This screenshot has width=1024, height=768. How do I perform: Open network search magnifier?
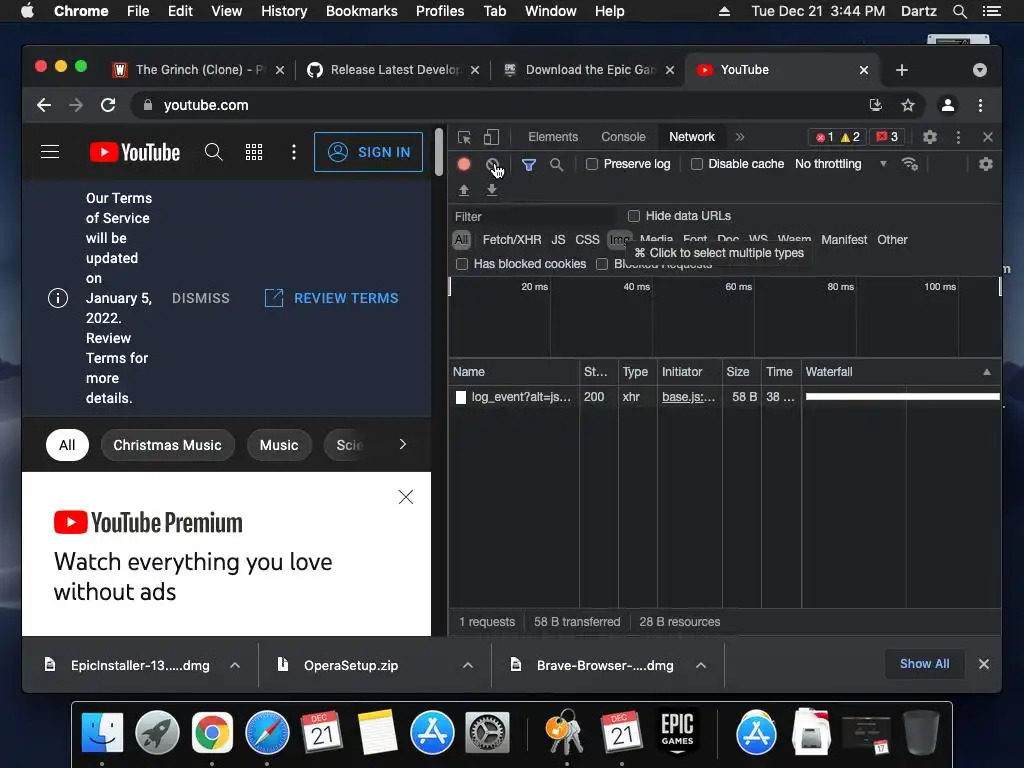pos(556,165)
